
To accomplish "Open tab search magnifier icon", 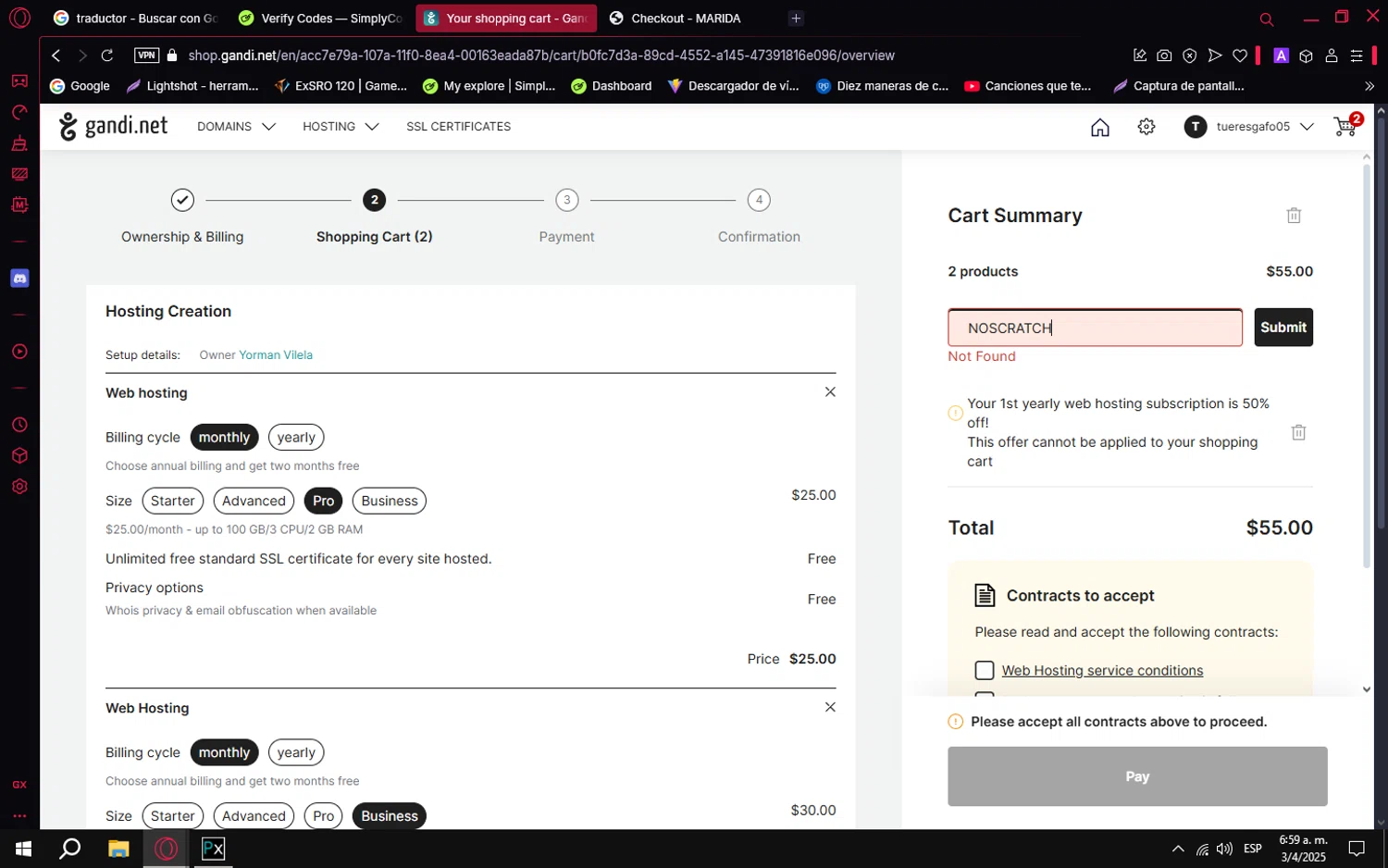I will pyautogui.click(x=1267, y=19).
